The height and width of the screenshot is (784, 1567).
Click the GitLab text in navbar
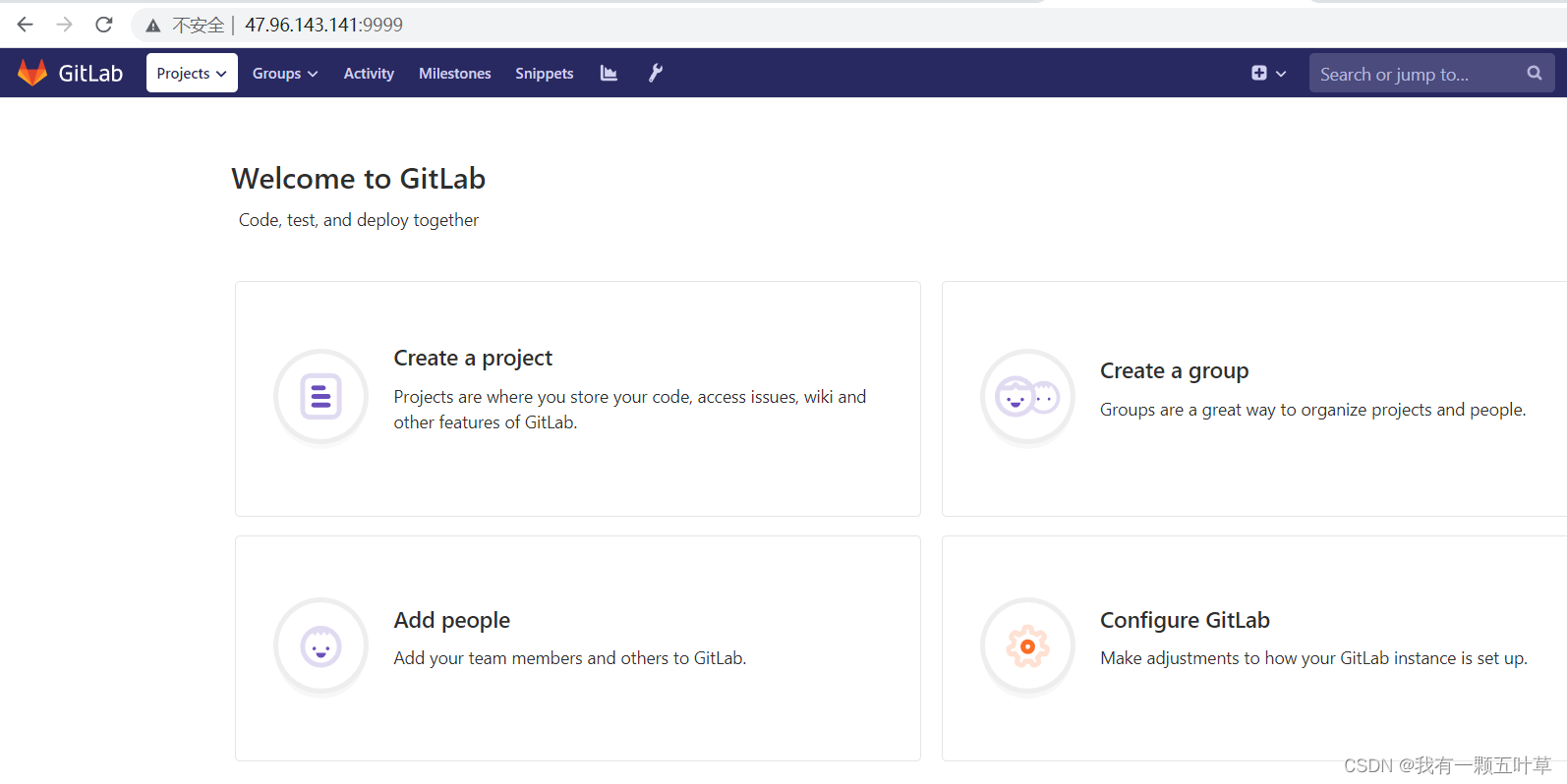90,73
